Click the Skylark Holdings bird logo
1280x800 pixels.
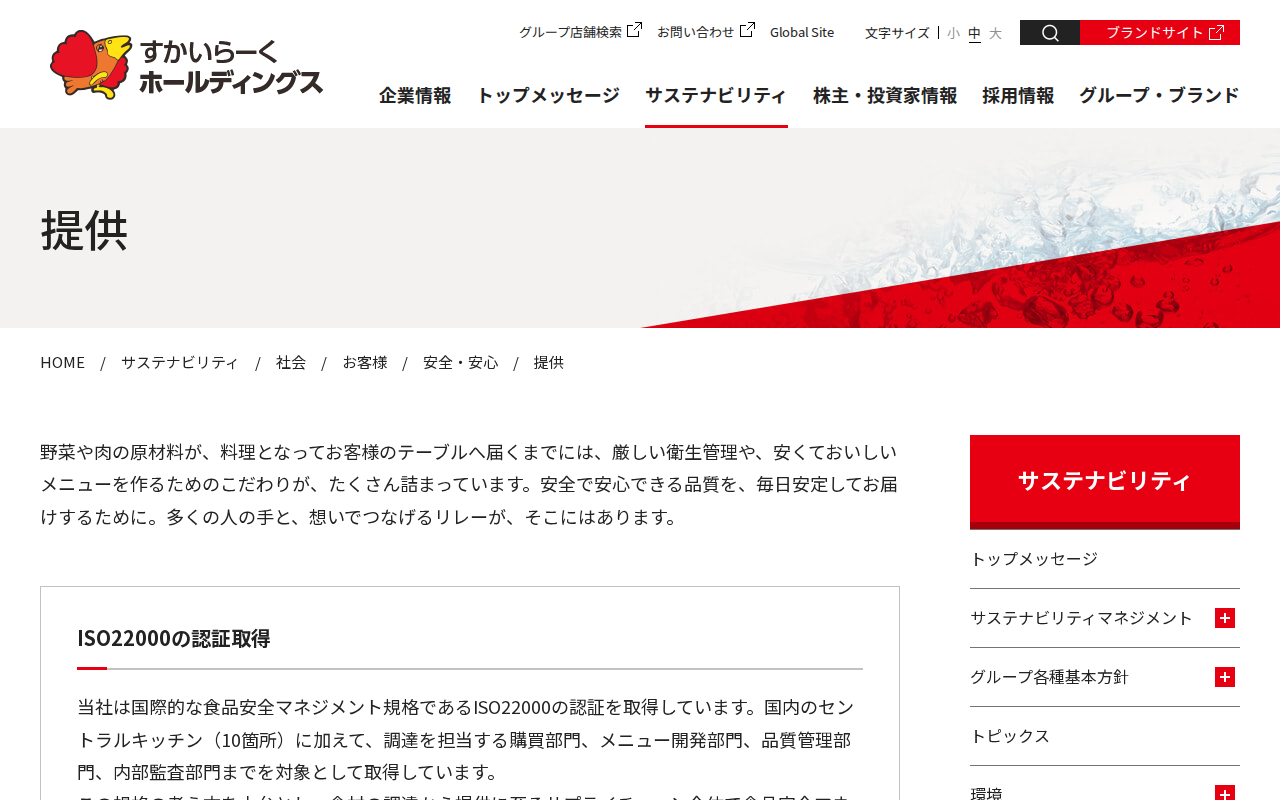tap(91, 65)
